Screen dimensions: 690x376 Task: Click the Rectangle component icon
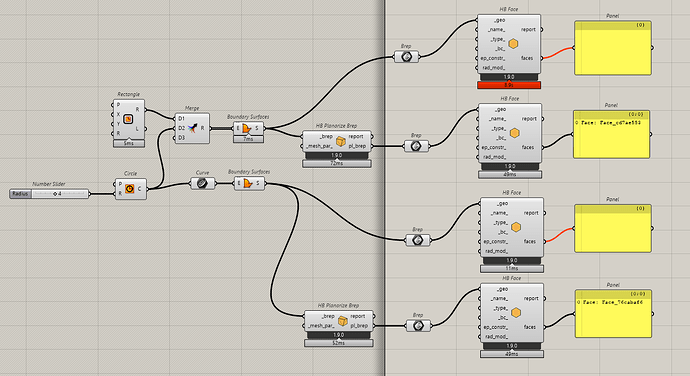coord(128,119)
